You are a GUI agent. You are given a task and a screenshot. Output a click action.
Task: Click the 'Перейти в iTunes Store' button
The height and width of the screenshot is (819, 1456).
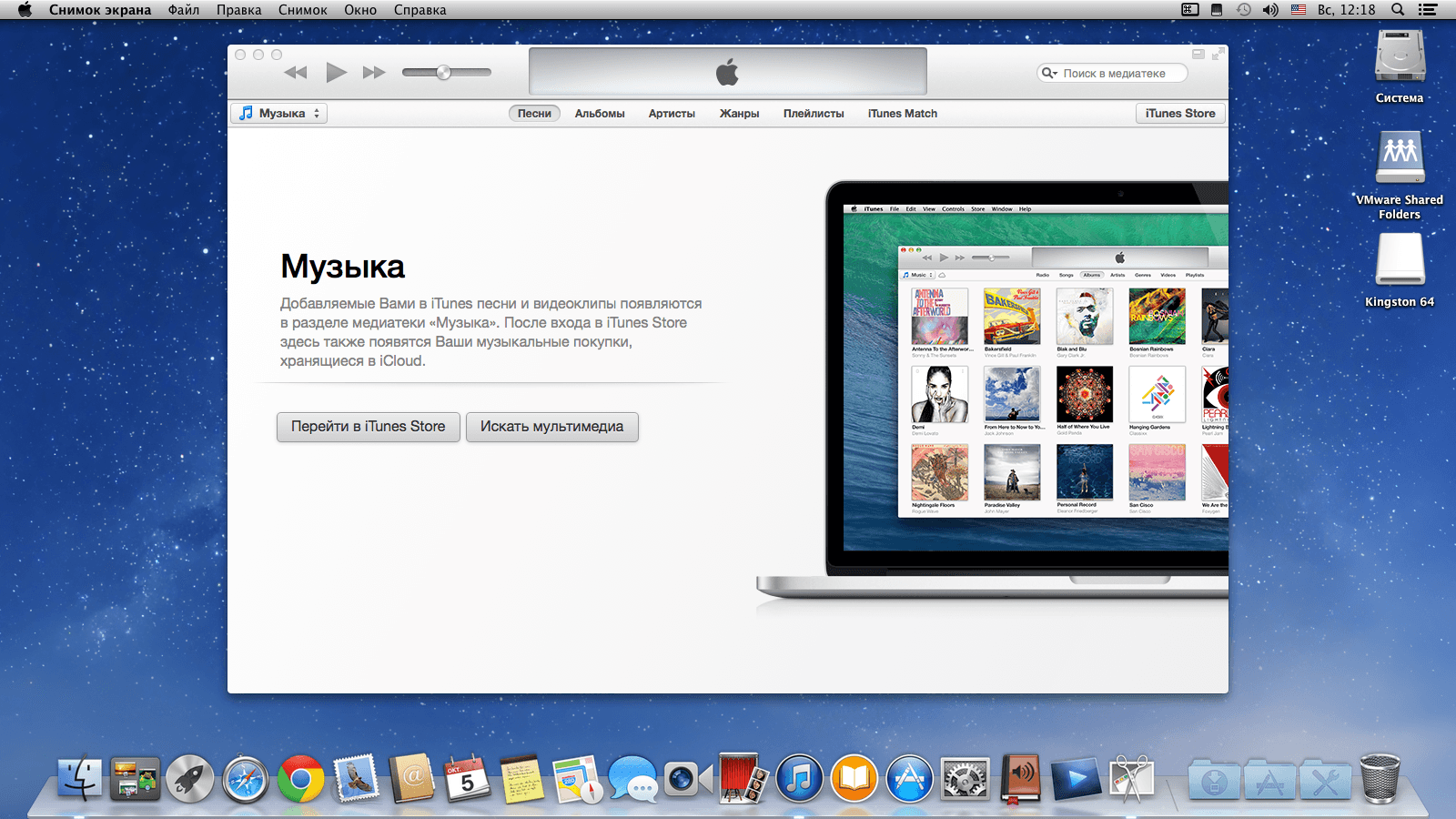369,427
